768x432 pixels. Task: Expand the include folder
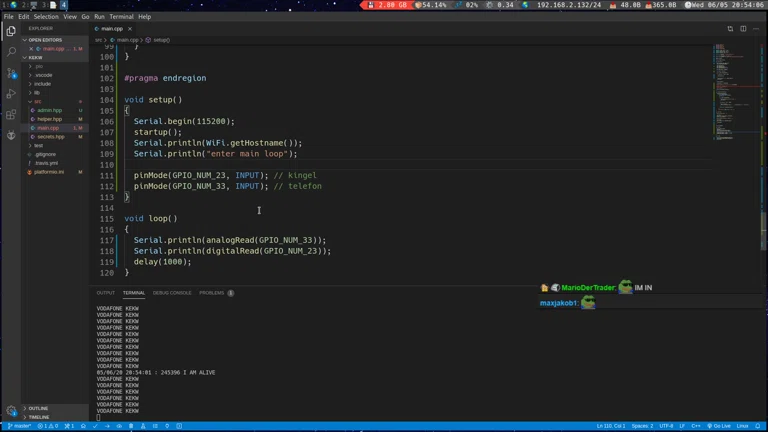[42, 84]
